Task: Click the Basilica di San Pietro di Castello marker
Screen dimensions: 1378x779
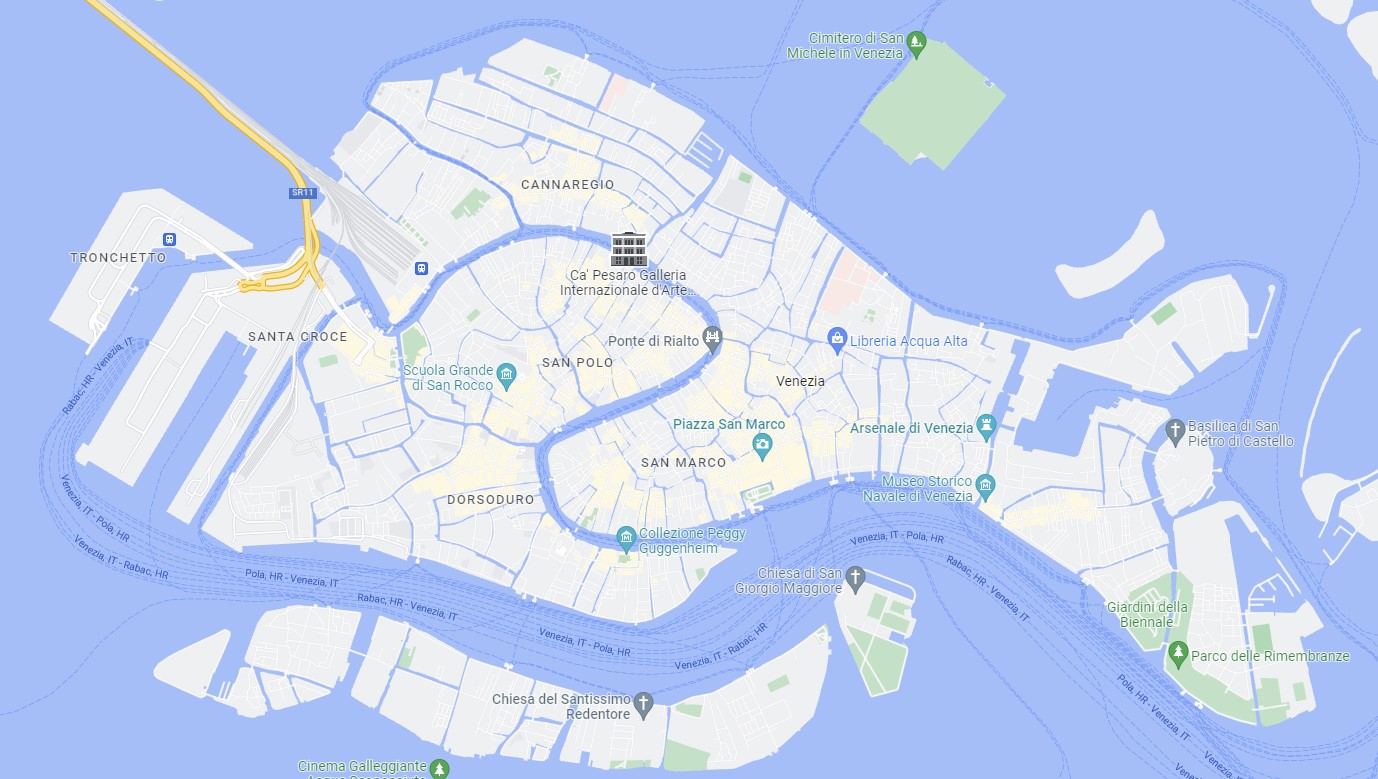Action: (1176, 432)
